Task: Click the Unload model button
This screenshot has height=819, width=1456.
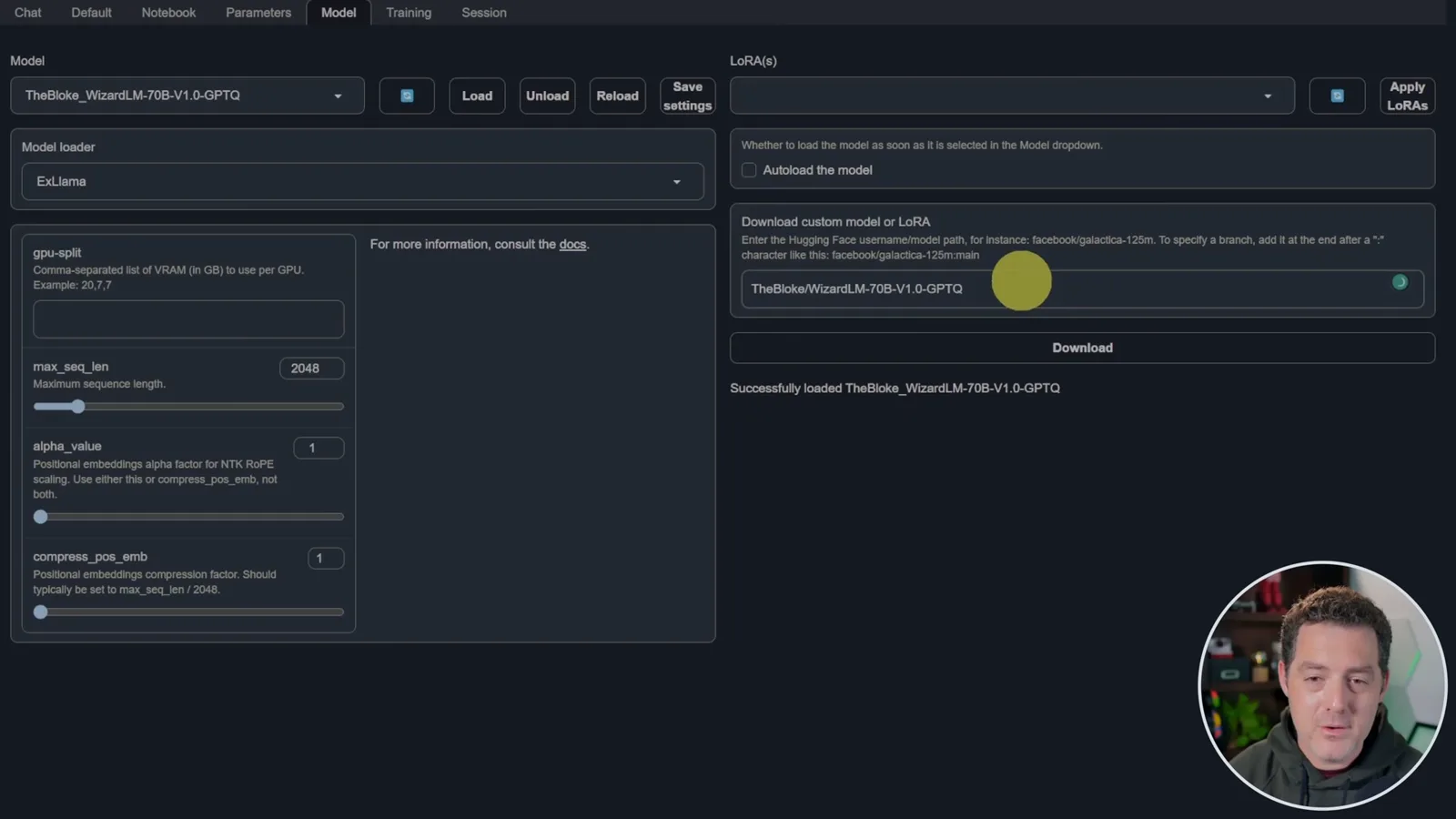Action: click(x=547, y=96)
